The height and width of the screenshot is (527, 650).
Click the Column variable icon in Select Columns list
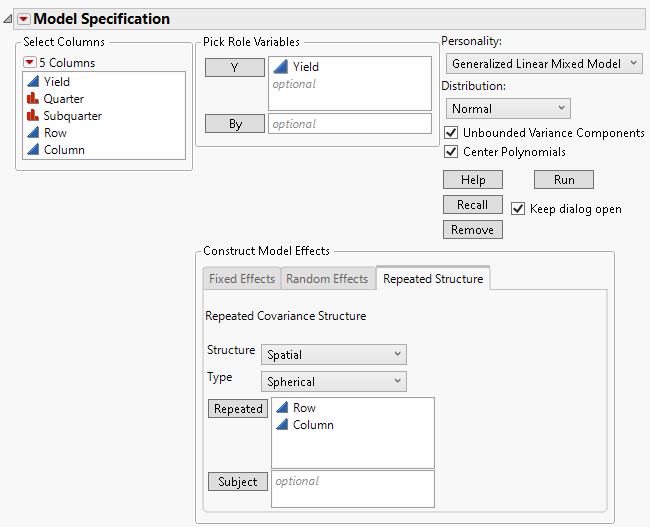33,150
